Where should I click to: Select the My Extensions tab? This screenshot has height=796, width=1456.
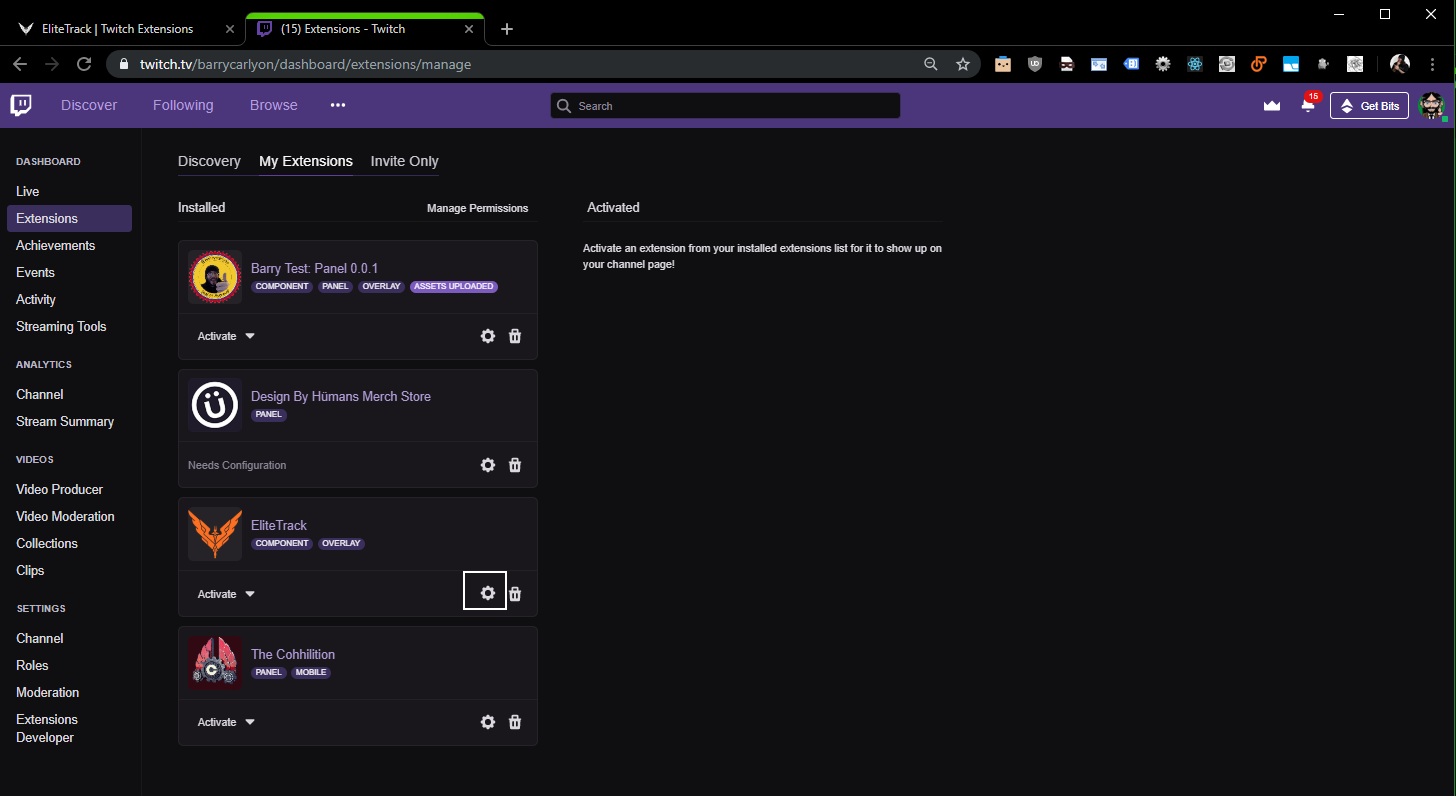(x=306, y=161)
